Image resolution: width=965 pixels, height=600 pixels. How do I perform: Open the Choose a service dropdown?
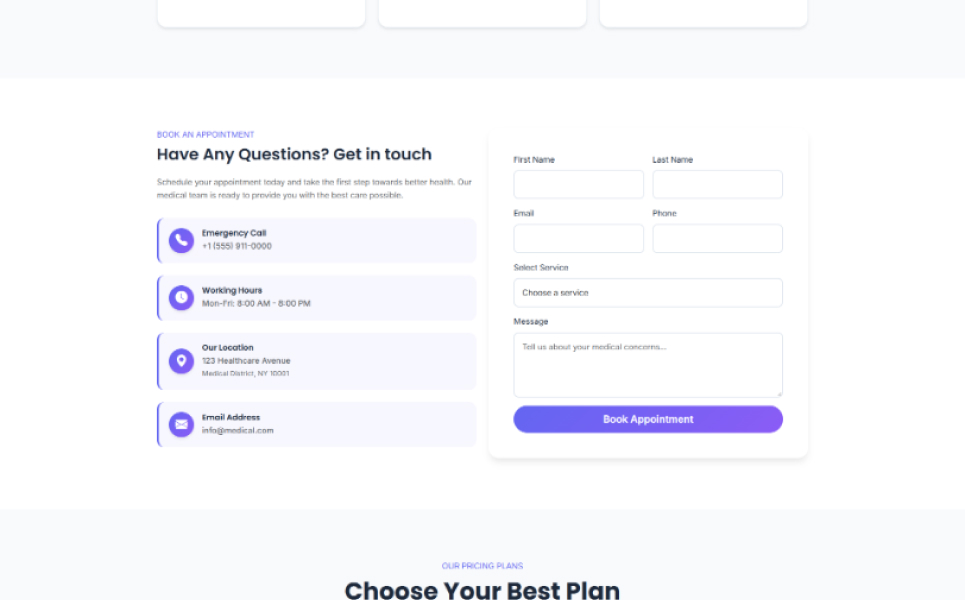click(647, 293)
